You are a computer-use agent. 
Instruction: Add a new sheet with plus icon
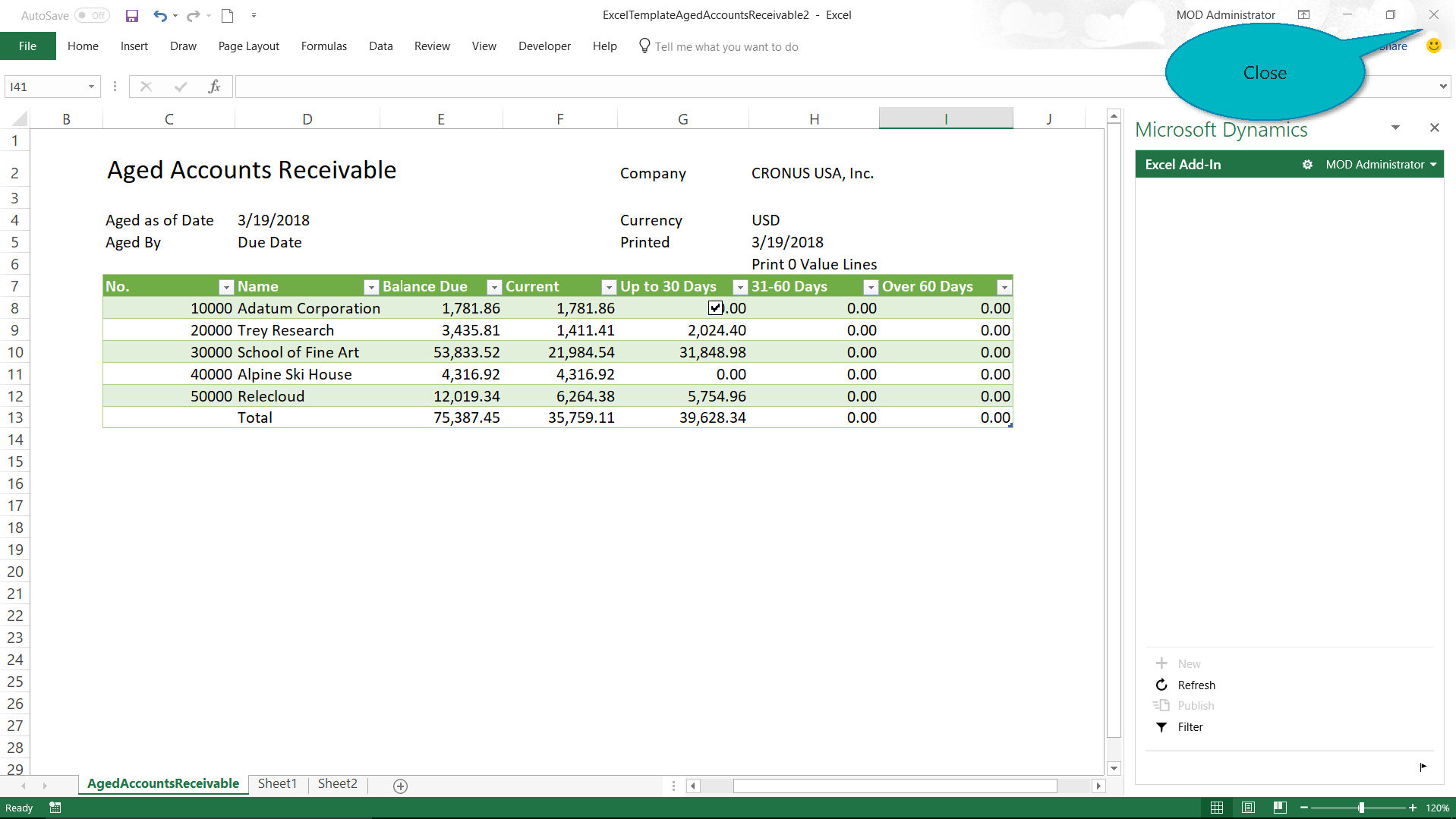click(401, 786)
